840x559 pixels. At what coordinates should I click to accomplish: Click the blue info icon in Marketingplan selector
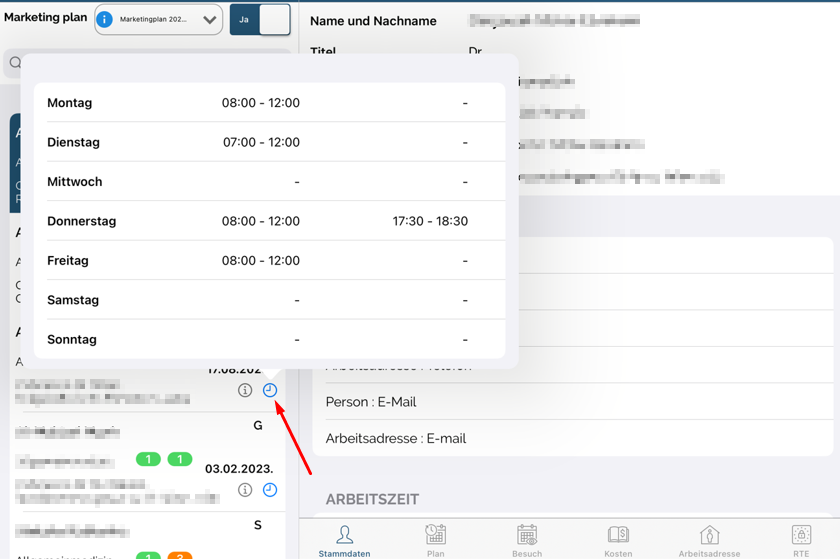pyautogui.click(x=104, y=20)
